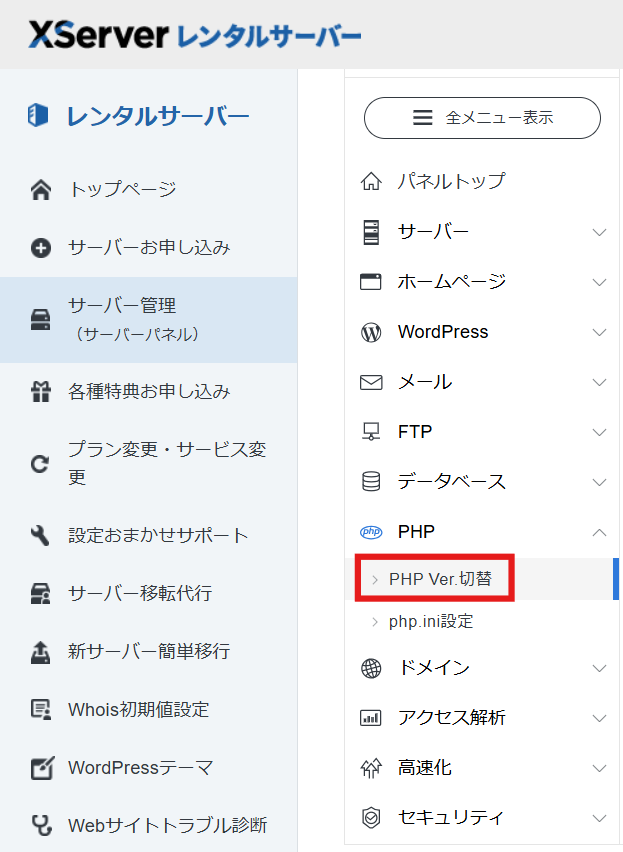The image size is (623, 852).
Task: Click the WordPress logo icon in panel menu
Action: (x=371, y=333)
